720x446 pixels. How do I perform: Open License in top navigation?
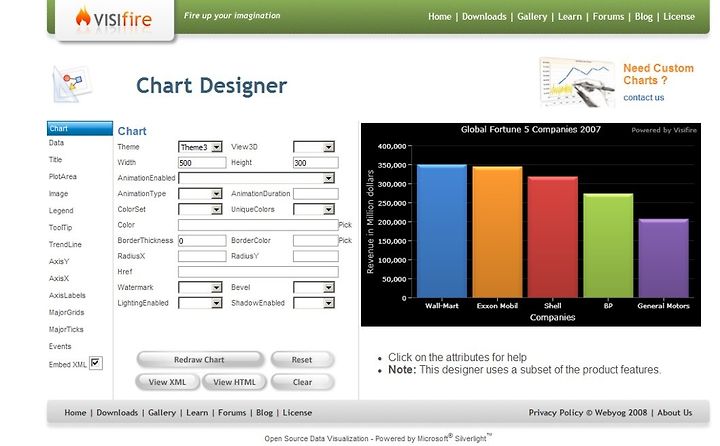[679, 17]
